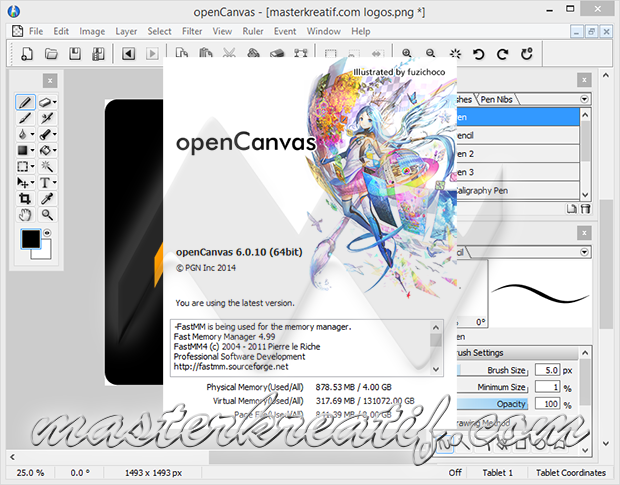Zoom in using the toolbar magnifier plus
The height and width of the screenshot is (485, 620).
point(407,53)
